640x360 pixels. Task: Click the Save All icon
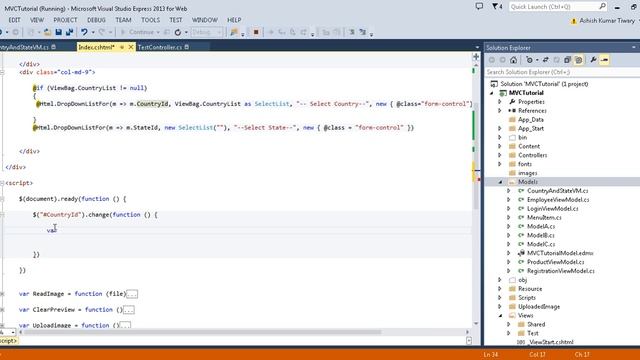point(69,32)
